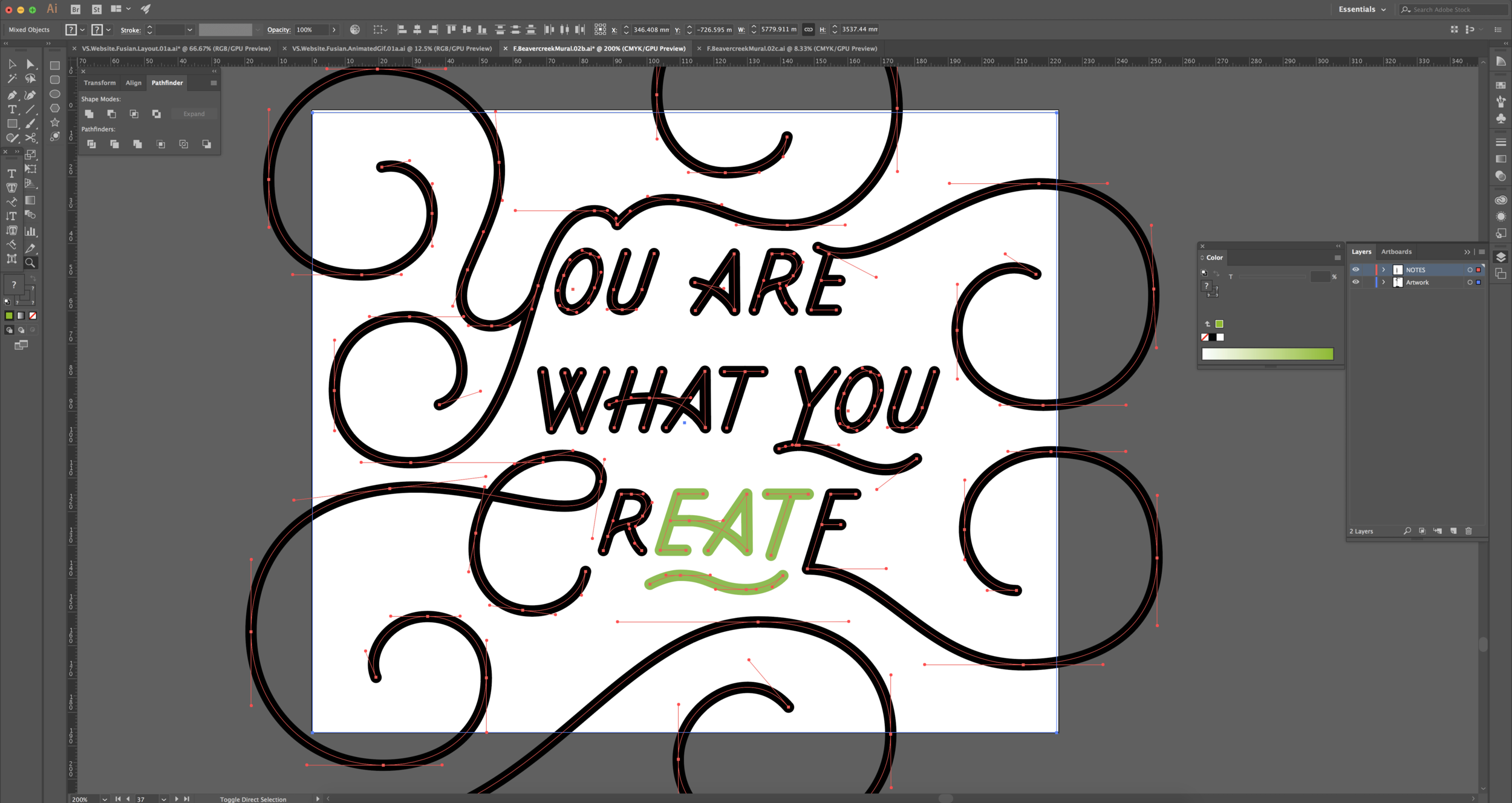Screen dimensions: 1512x803
Task: Select the Scissors tool
Action: coord(30,138)
